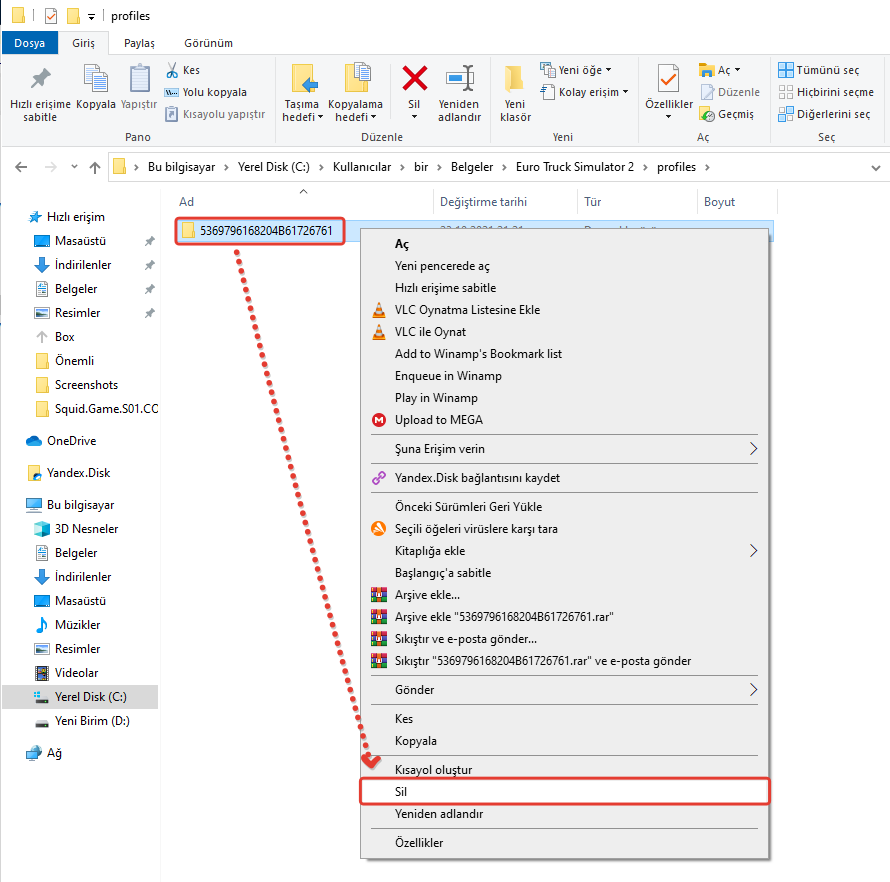The image size is (890, 882).
Task: Click Tümünü seç to select all
Action: pos(818,70)
